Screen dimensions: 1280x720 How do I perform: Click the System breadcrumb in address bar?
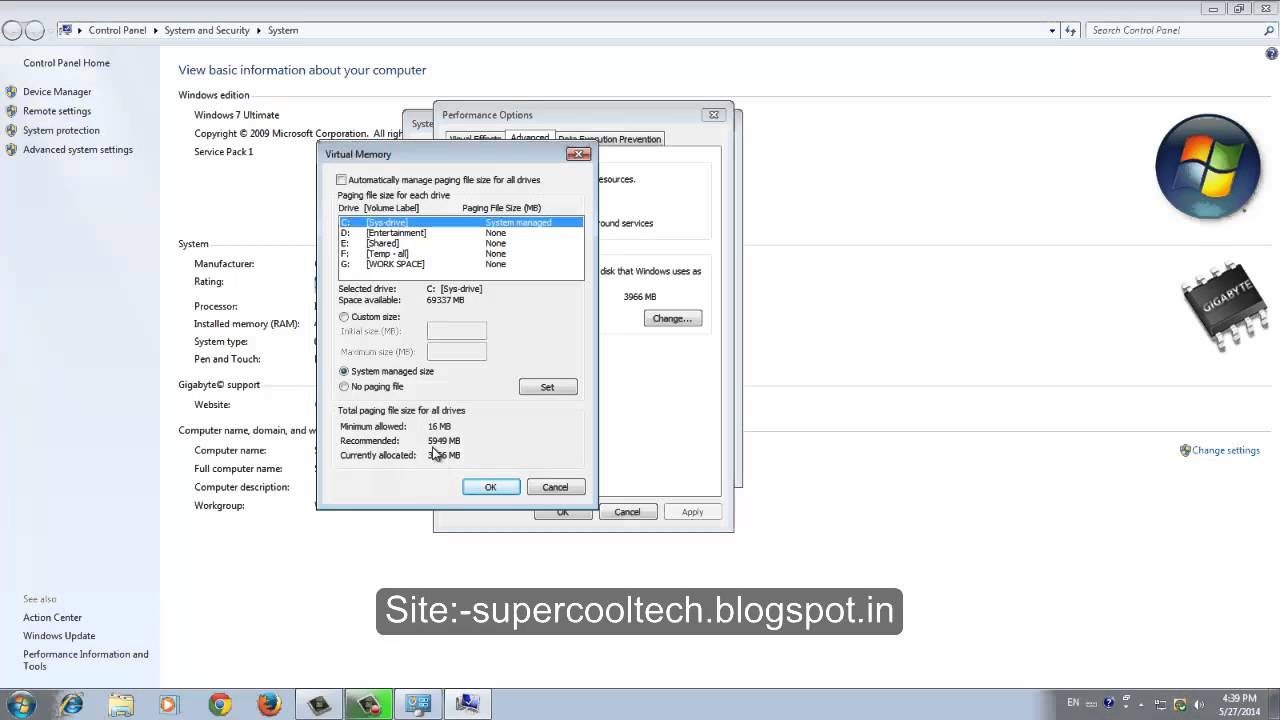tap(283, 30)
